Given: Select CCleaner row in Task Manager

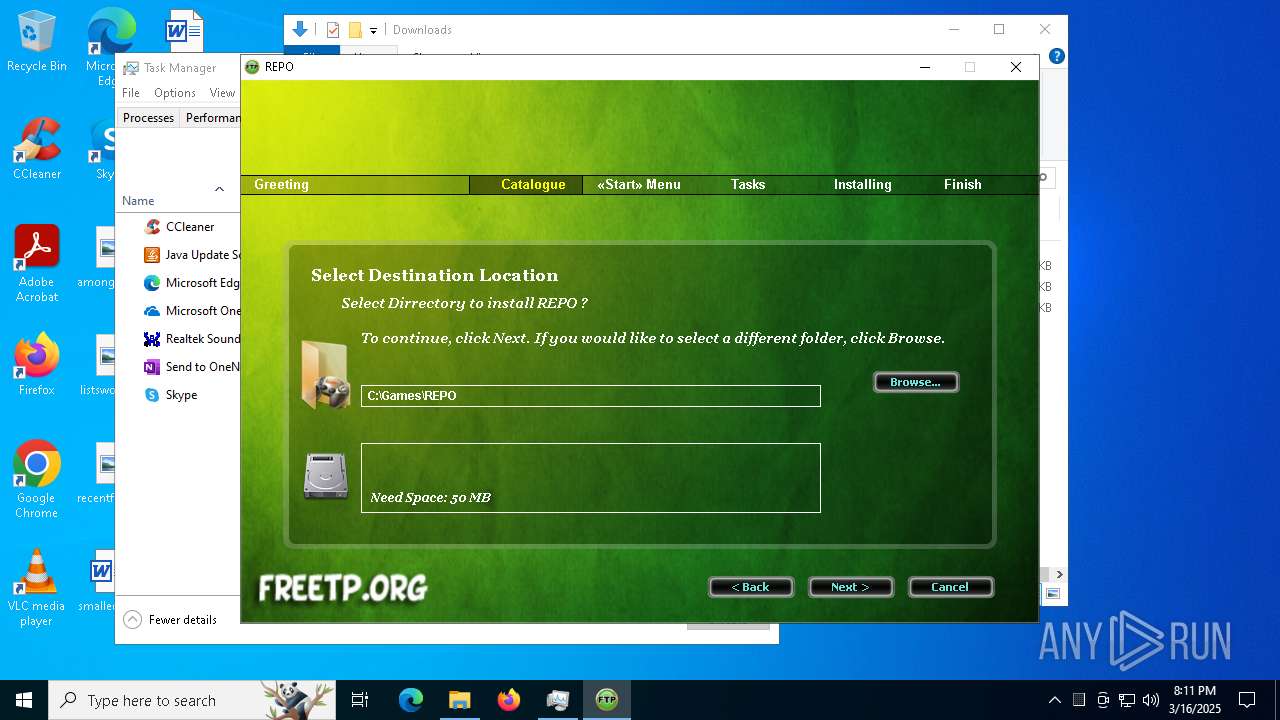Looking at the screenshot, I should (178, 227).
